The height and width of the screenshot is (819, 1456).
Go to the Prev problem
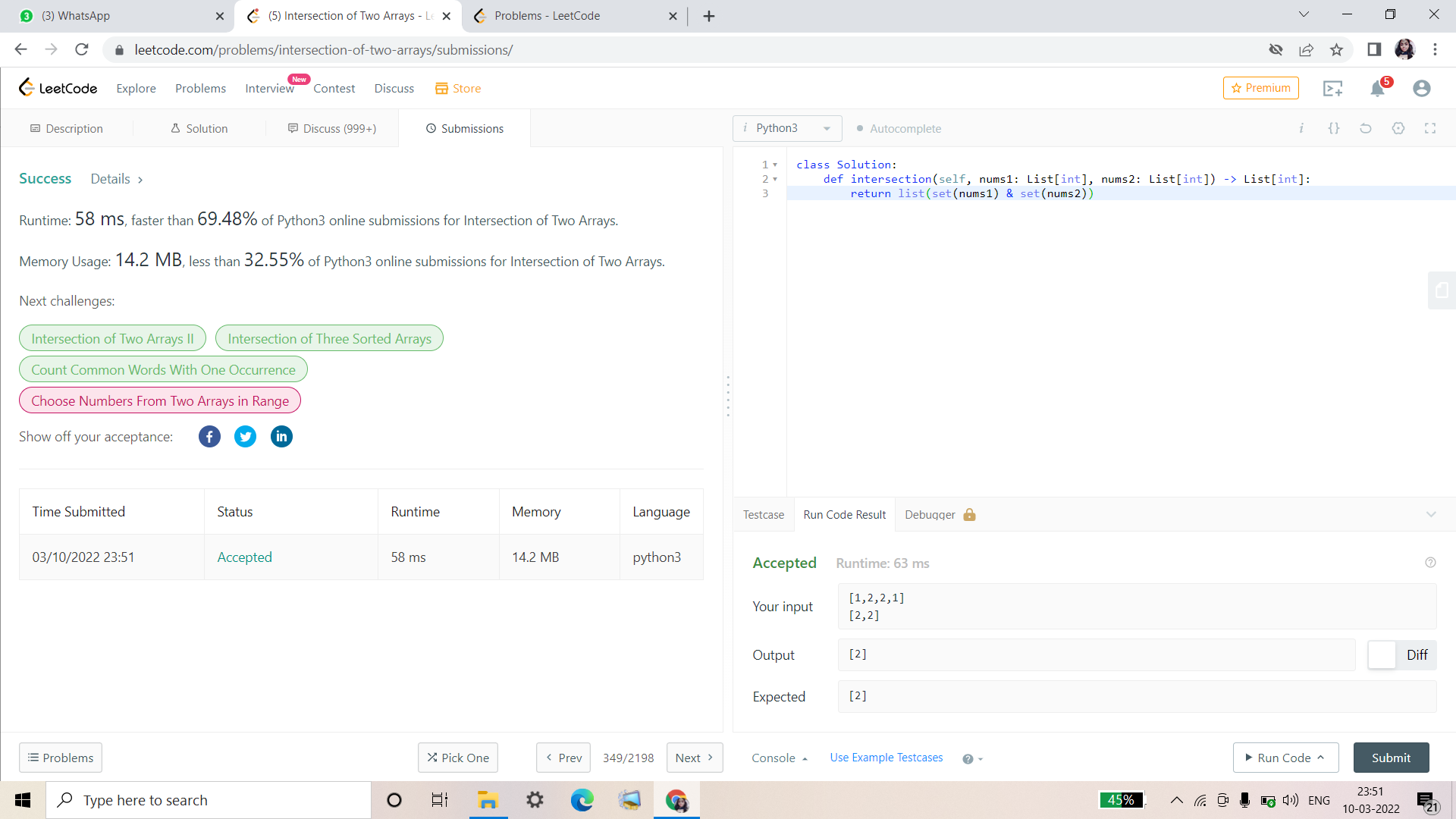coord(564,758)
